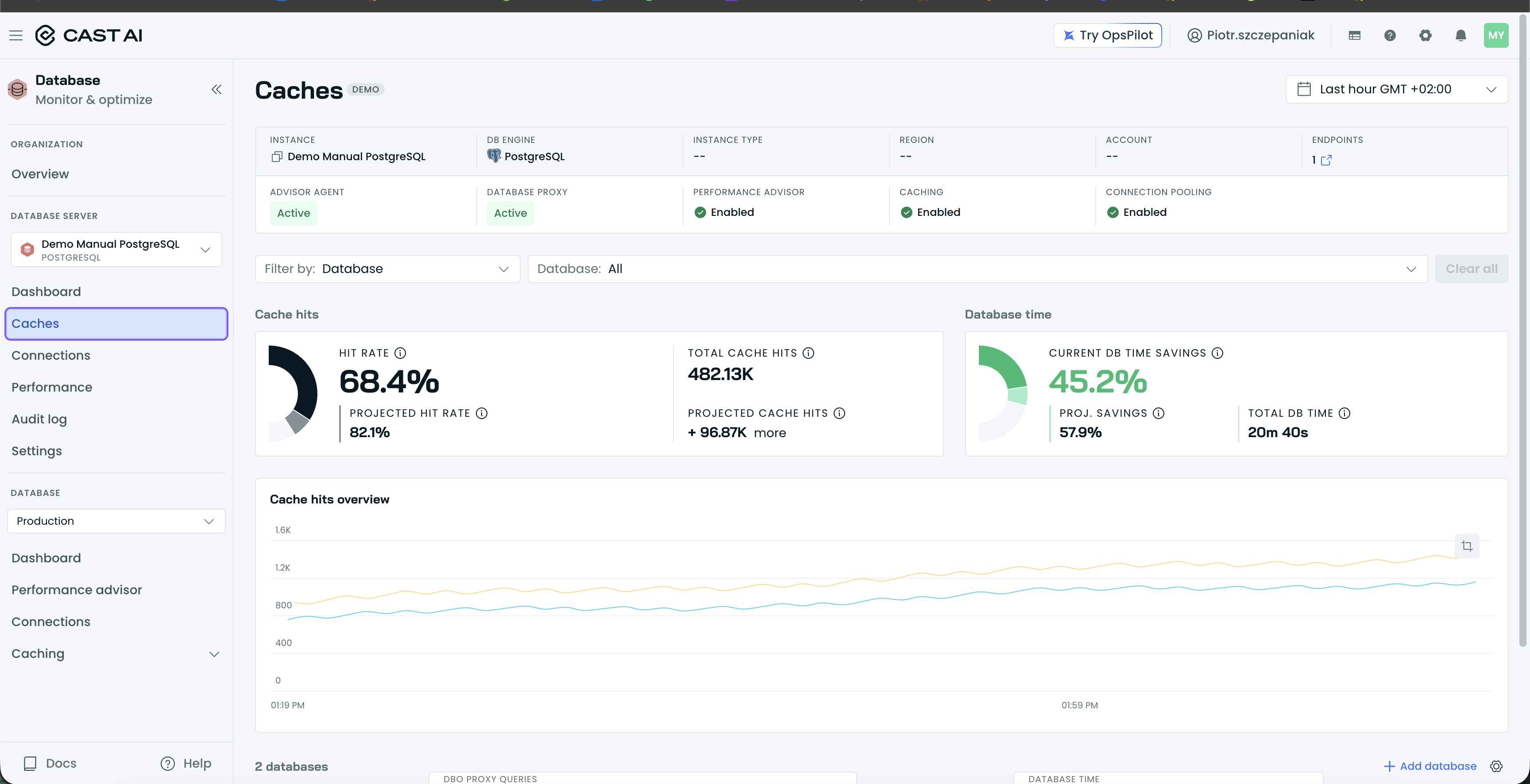Click the Advisor Agent Active badge
Viewport: 1530px width, 784px height.
click(x=294, y=213)
